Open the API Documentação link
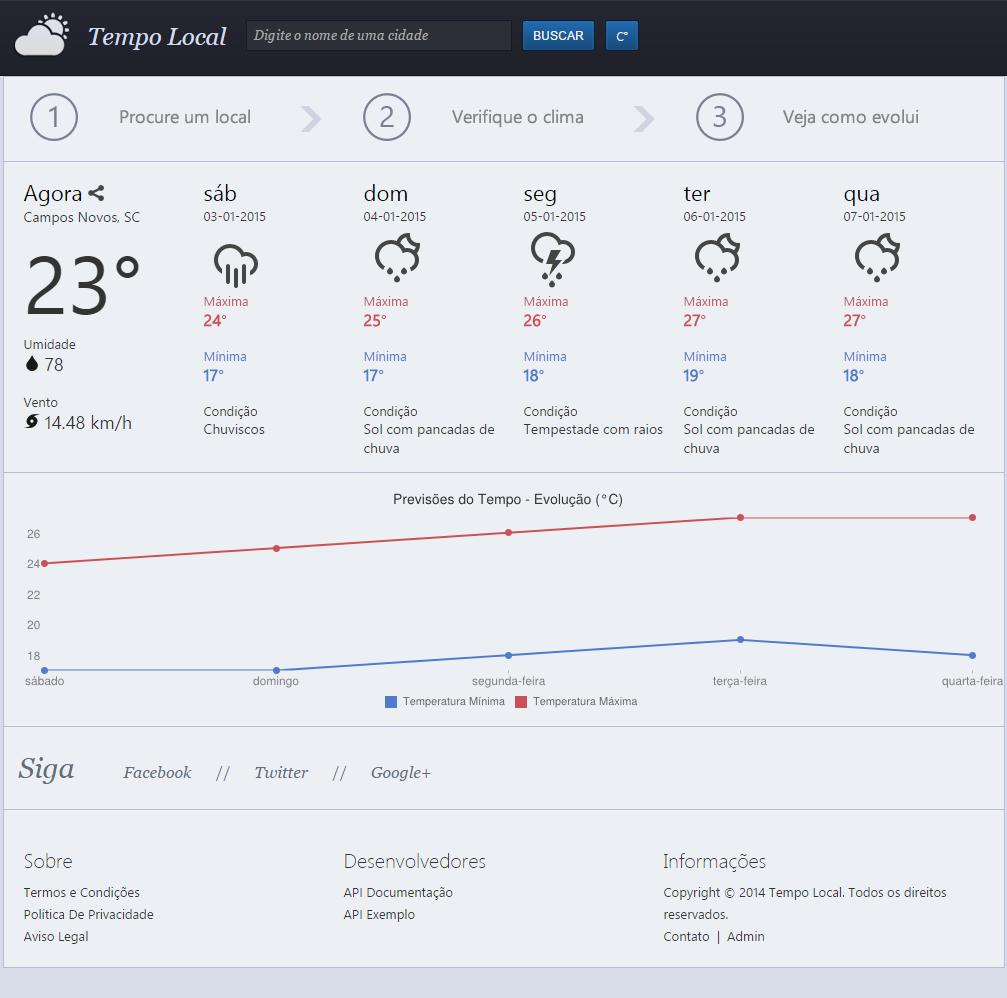 click(398, 893)
